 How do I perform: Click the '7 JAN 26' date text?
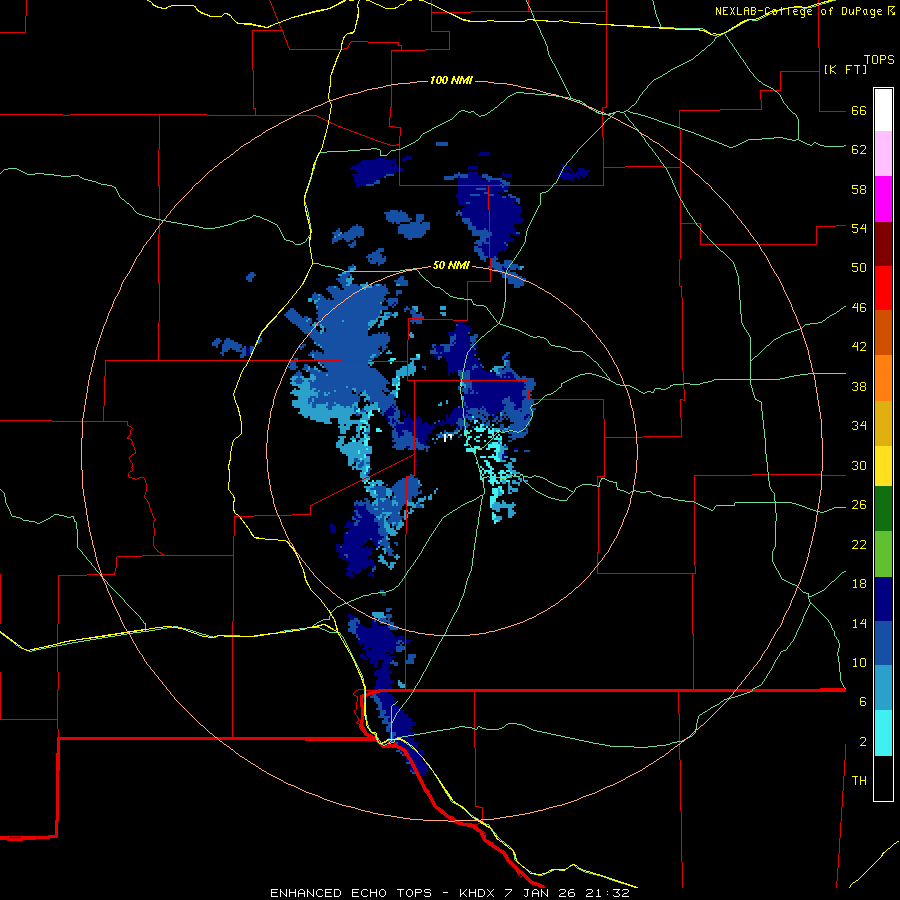click(x=541, y=893)
